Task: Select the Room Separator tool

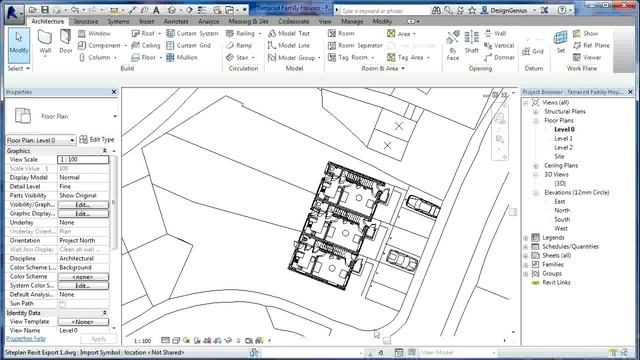Action: [x=355, y=45]
